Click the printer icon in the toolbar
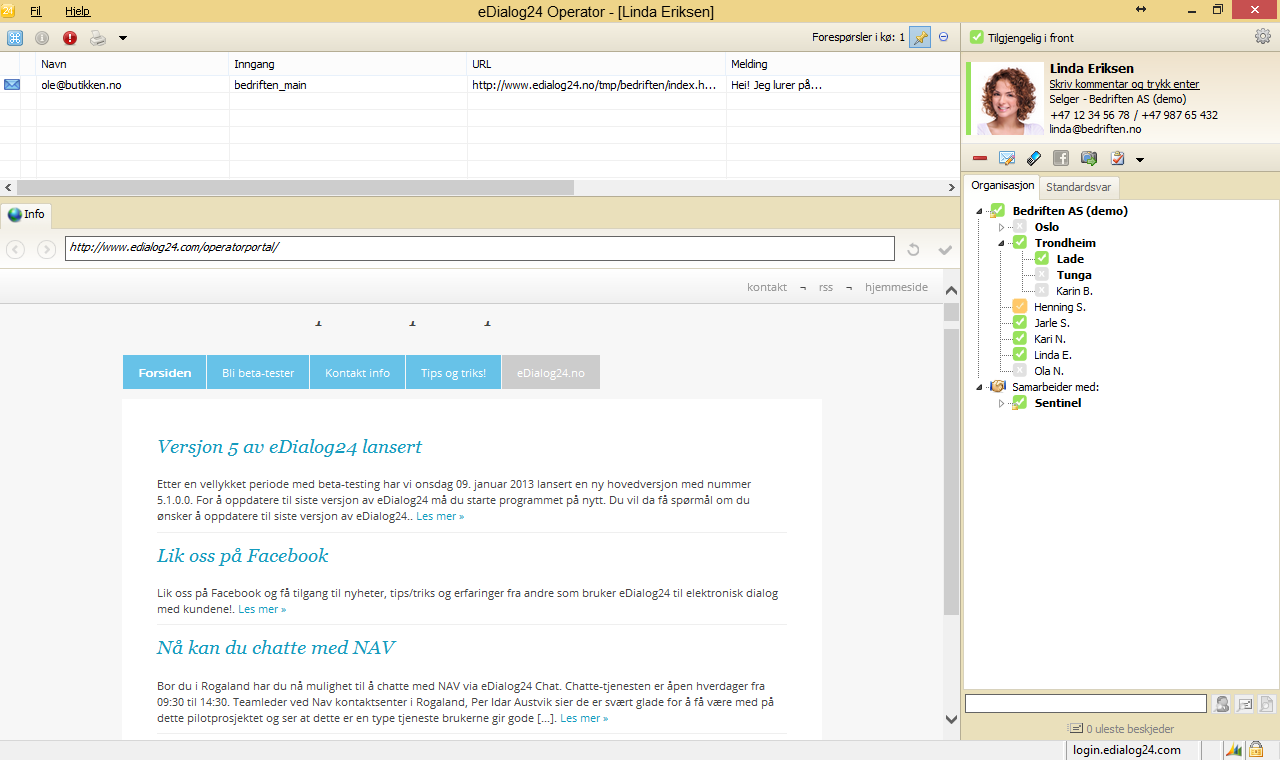1280x760 pixels. (98, 38)
